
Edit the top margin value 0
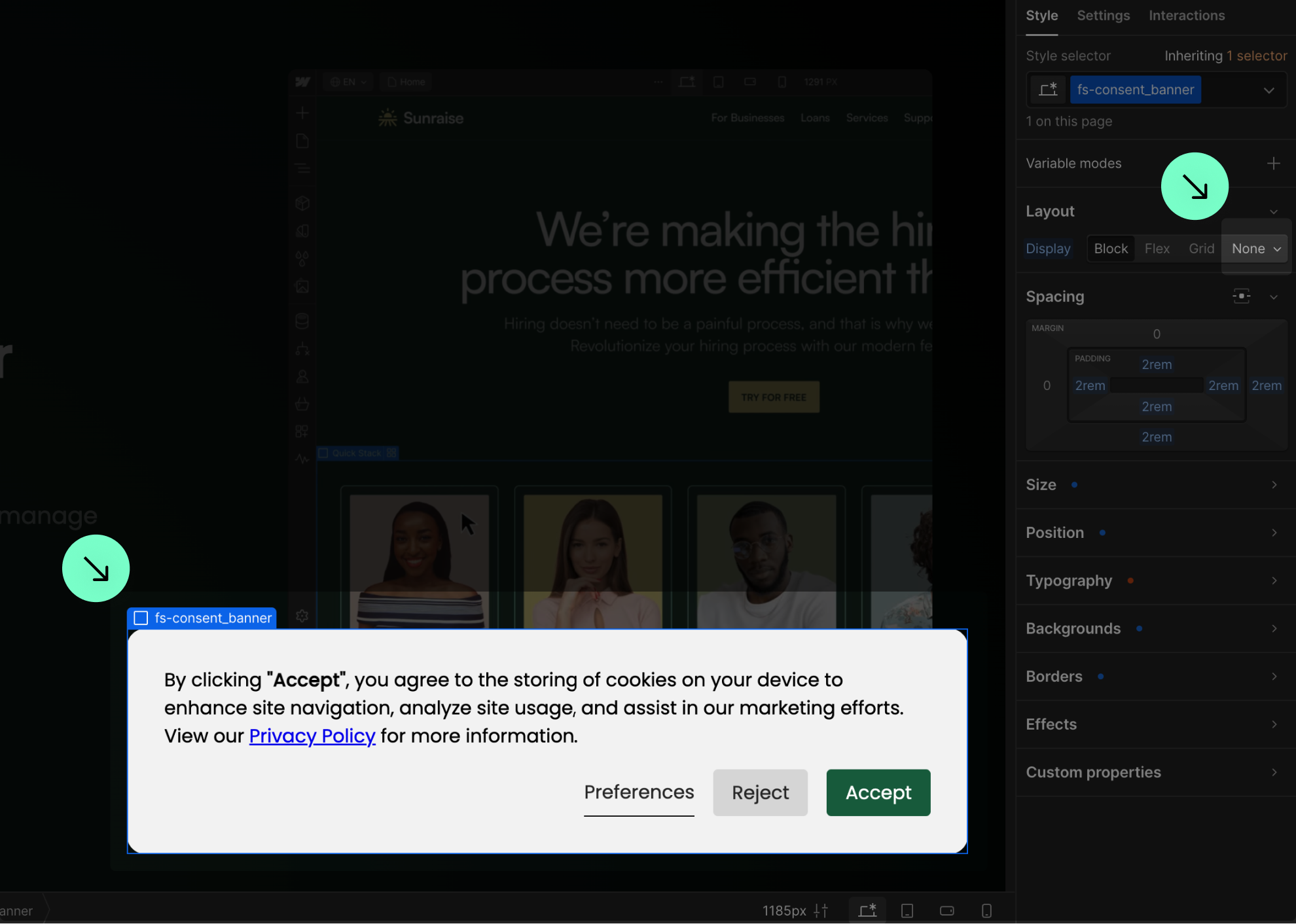click(x=1157, y=334)
